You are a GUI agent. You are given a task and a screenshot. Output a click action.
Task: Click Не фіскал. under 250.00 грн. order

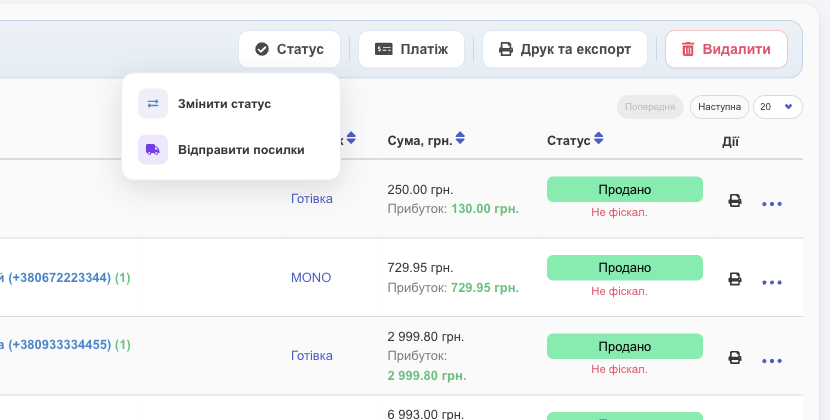(619, 212)
